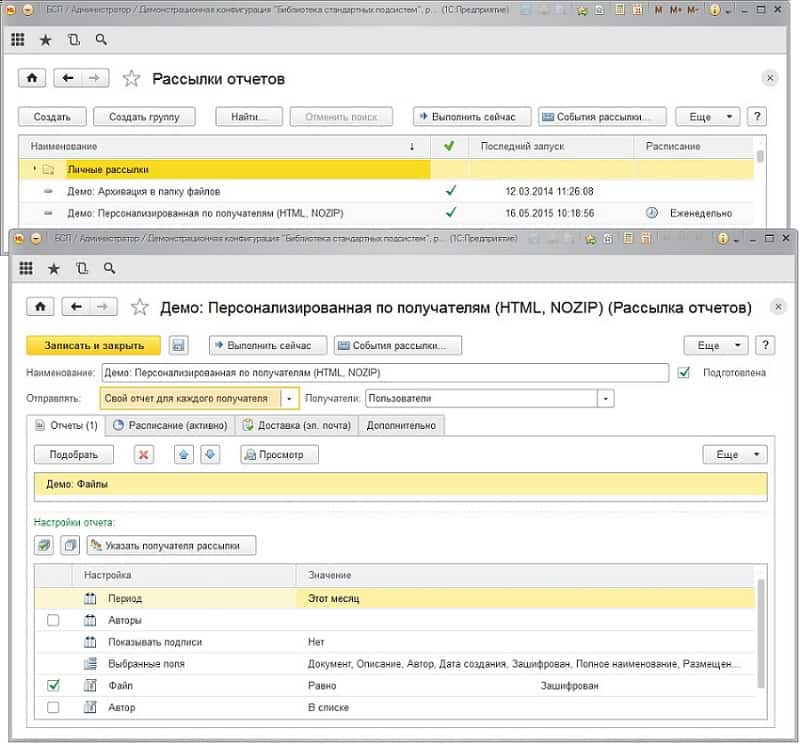Viewport: 800px width, 744px height.
Task: Click the scrollbar of the report settings table
Action: tap(760, 633)
